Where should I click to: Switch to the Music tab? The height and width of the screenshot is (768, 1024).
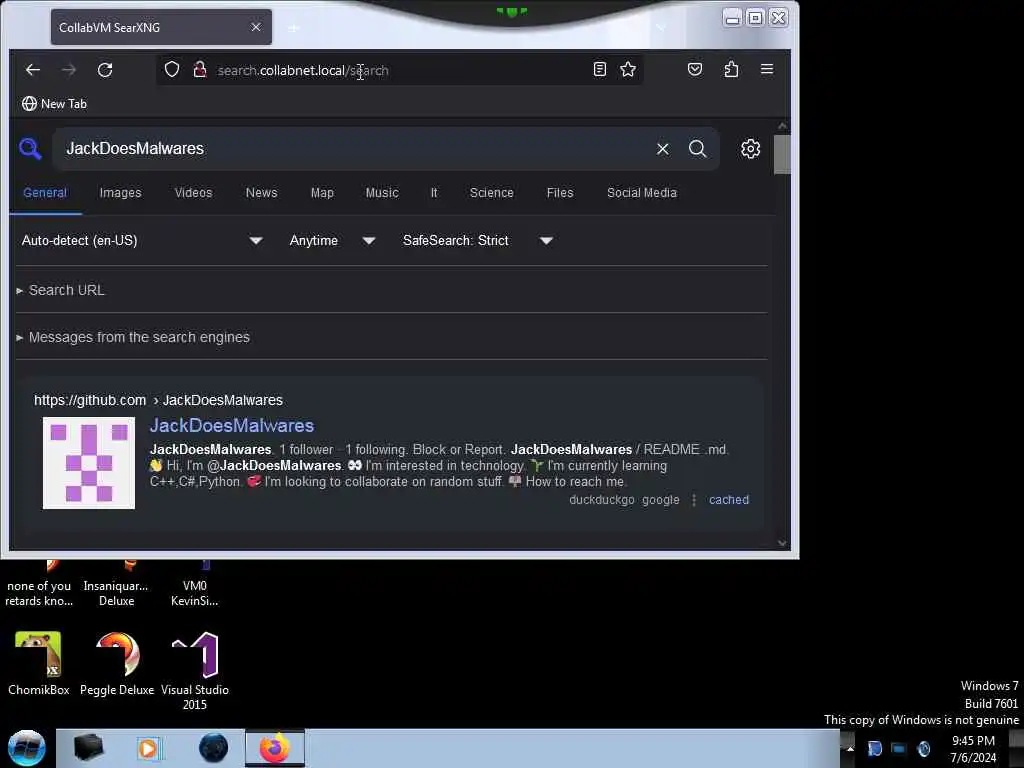[382, 193]
